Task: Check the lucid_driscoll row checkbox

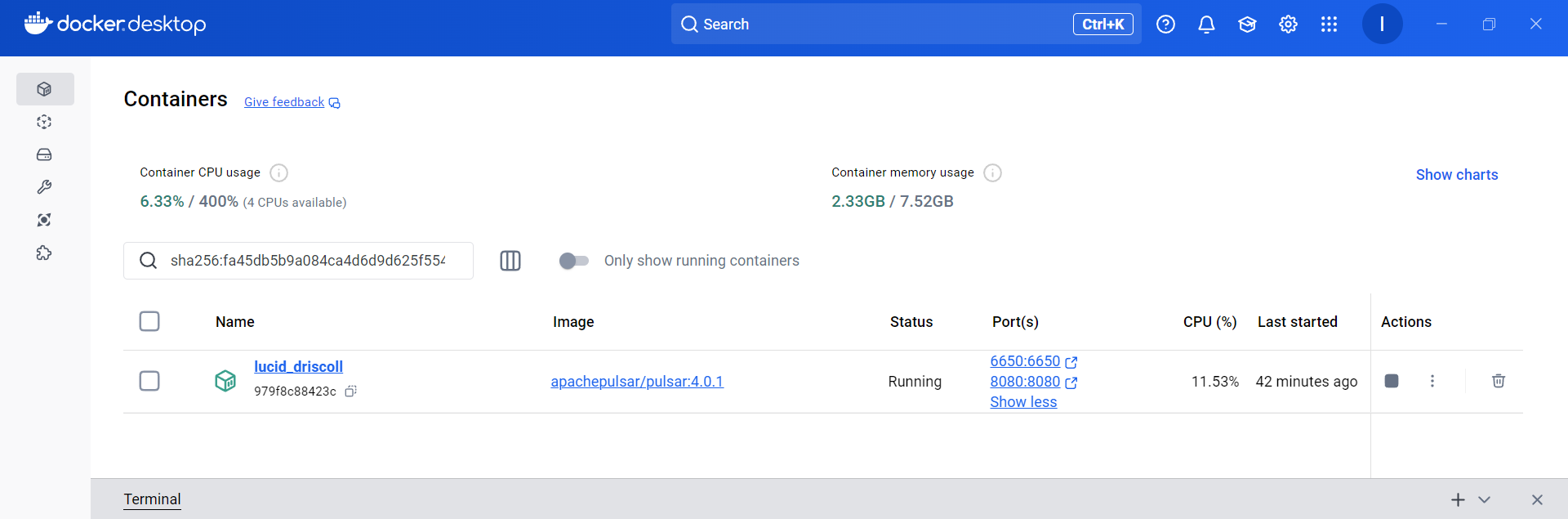Action: pyautogui.click(x=149, y=381)
